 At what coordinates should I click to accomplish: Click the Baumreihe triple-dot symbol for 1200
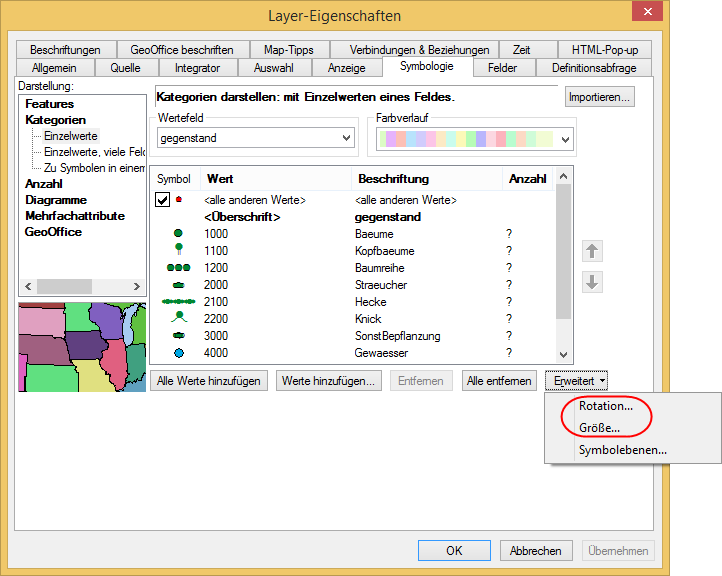pyautogui.click(x=179, y=268)
